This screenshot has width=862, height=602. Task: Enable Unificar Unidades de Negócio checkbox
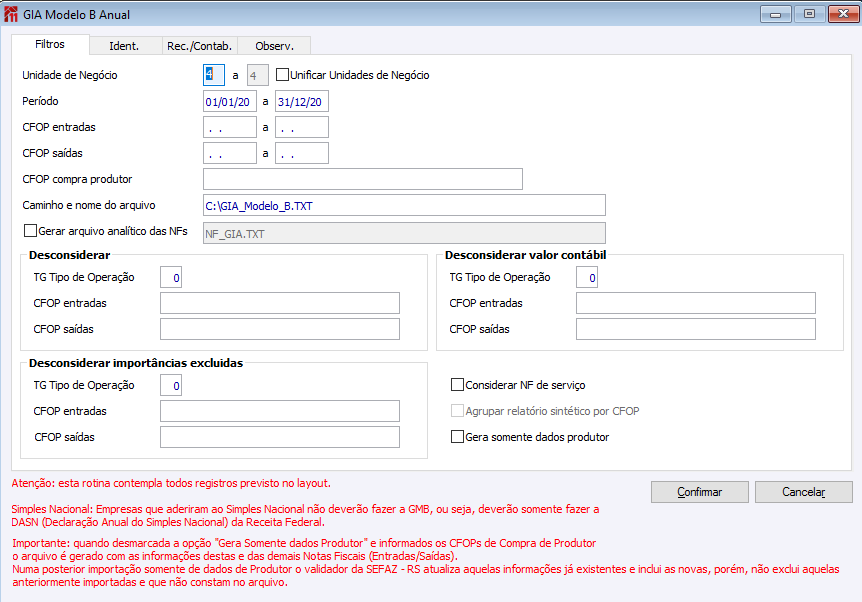pyautogui.click(x=283, y=75)
